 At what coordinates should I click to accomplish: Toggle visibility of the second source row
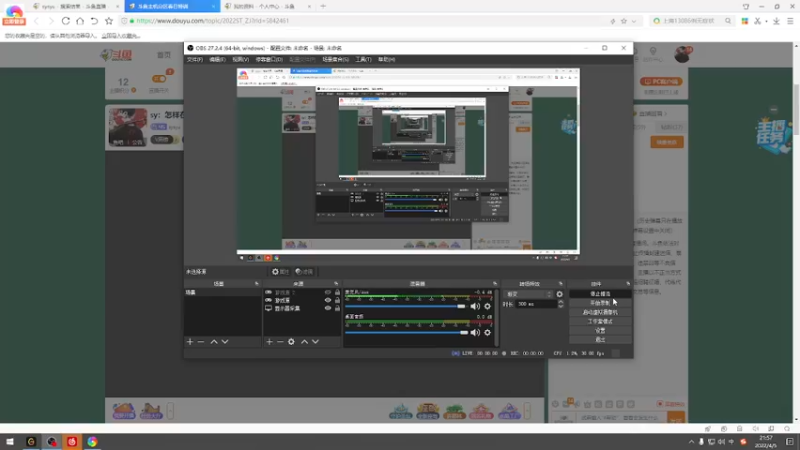point(328,301)
